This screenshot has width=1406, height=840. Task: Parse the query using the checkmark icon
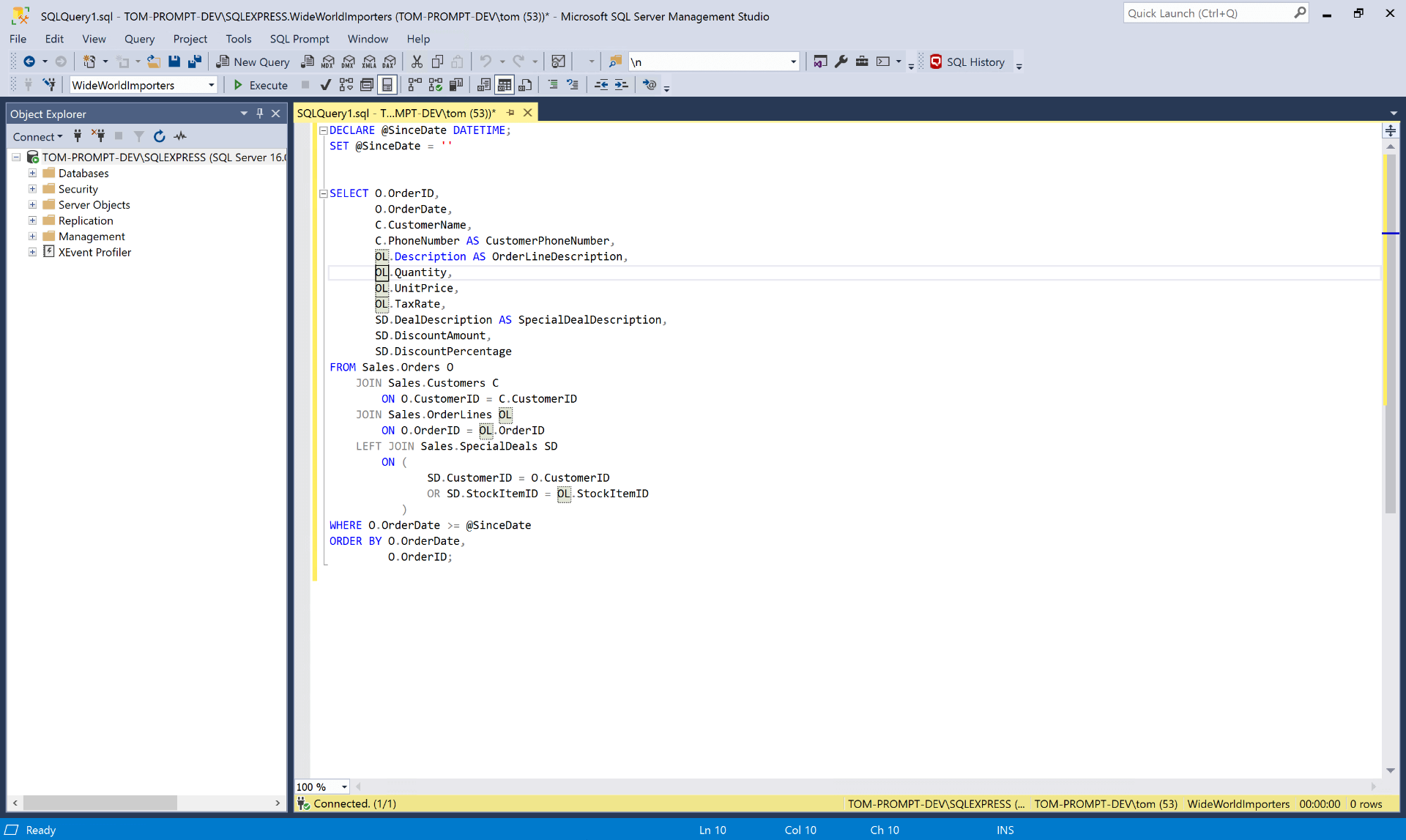click(x=325, y=84)
